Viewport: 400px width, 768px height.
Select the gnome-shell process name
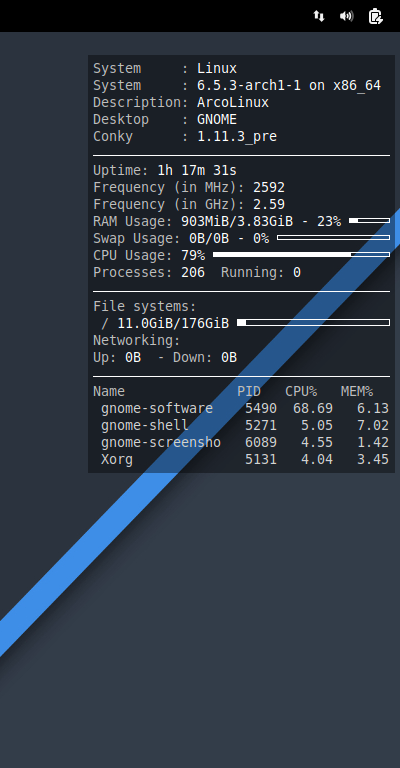[x=144, y=425]
